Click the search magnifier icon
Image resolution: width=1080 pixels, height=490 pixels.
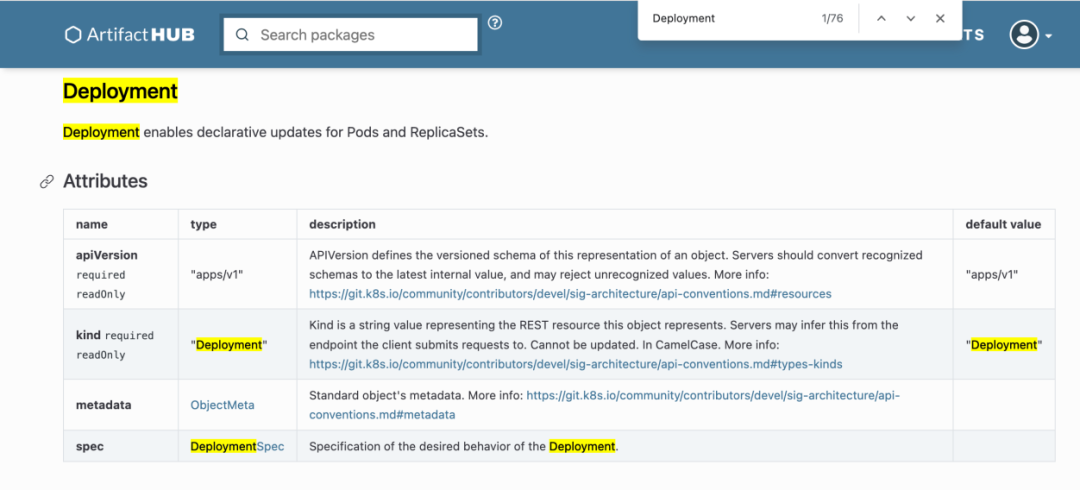click(x=242, y=35)
